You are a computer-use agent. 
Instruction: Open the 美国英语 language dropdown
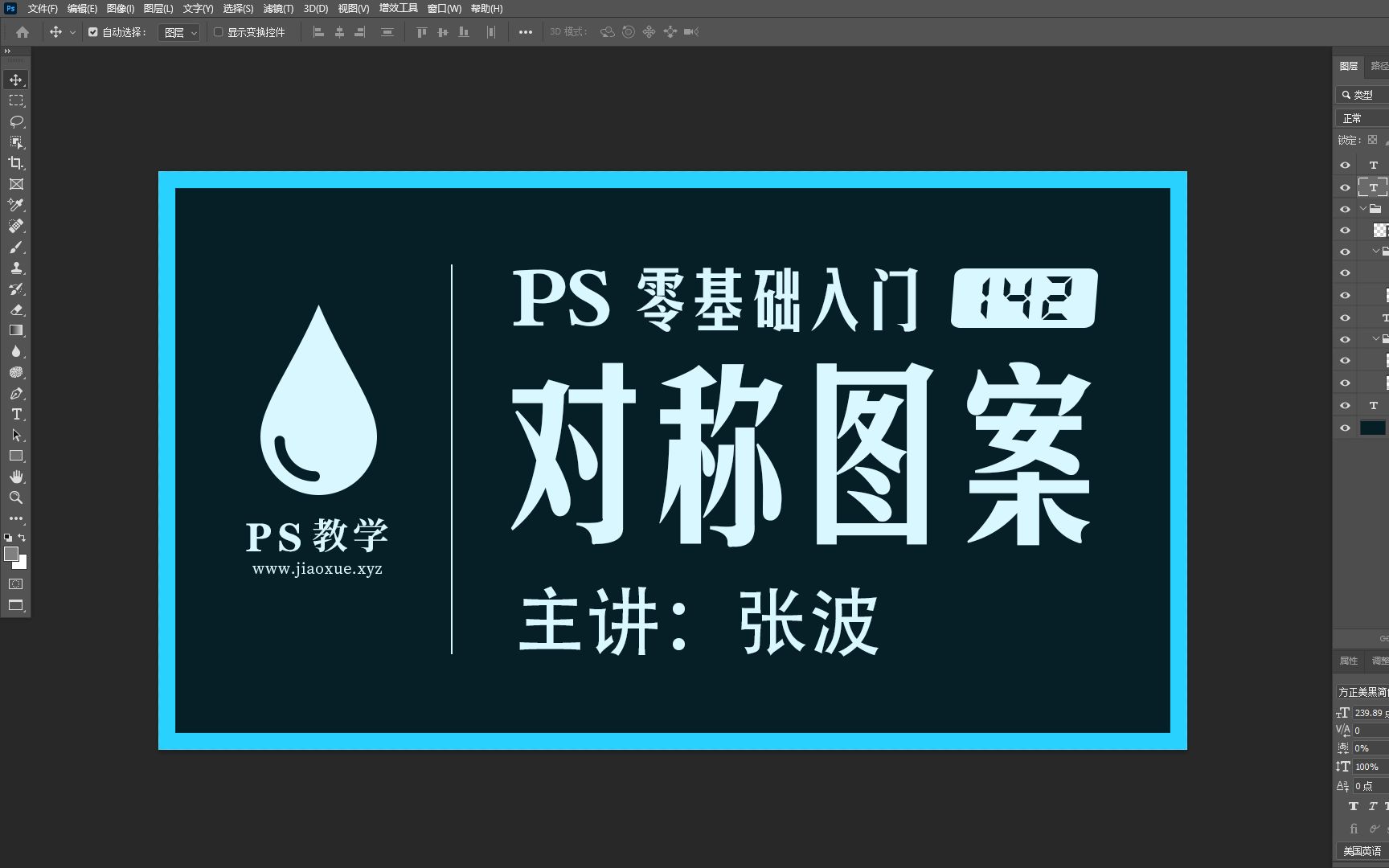click(1362, 851)
